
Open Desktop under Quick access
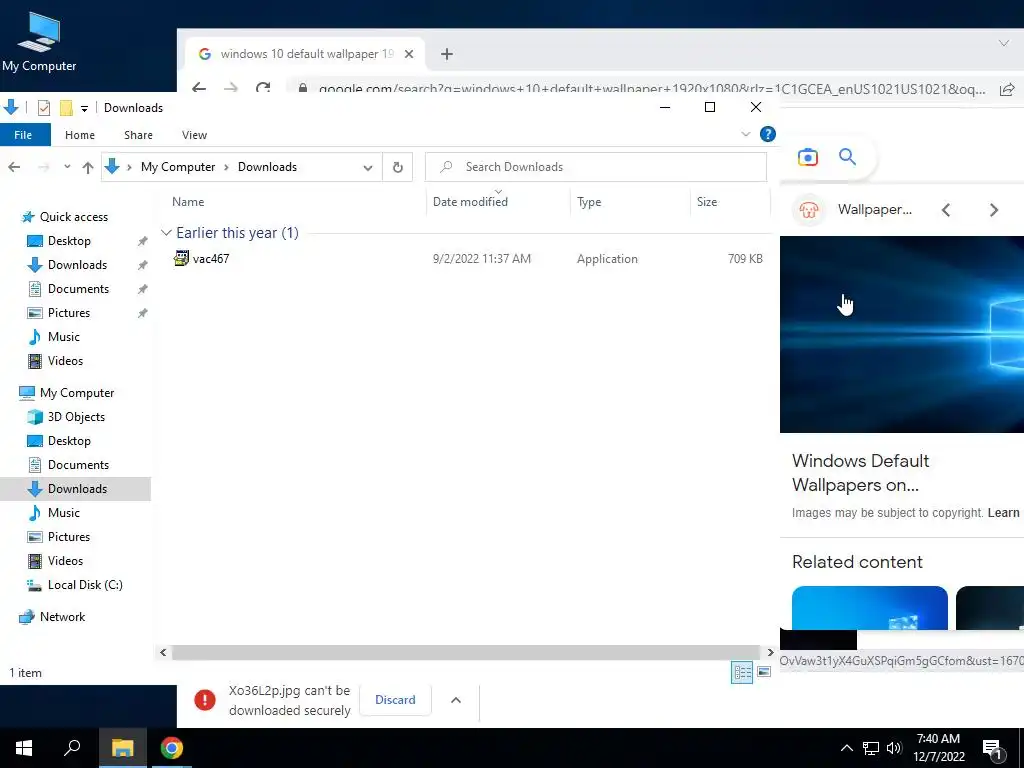tap(69, 241)
